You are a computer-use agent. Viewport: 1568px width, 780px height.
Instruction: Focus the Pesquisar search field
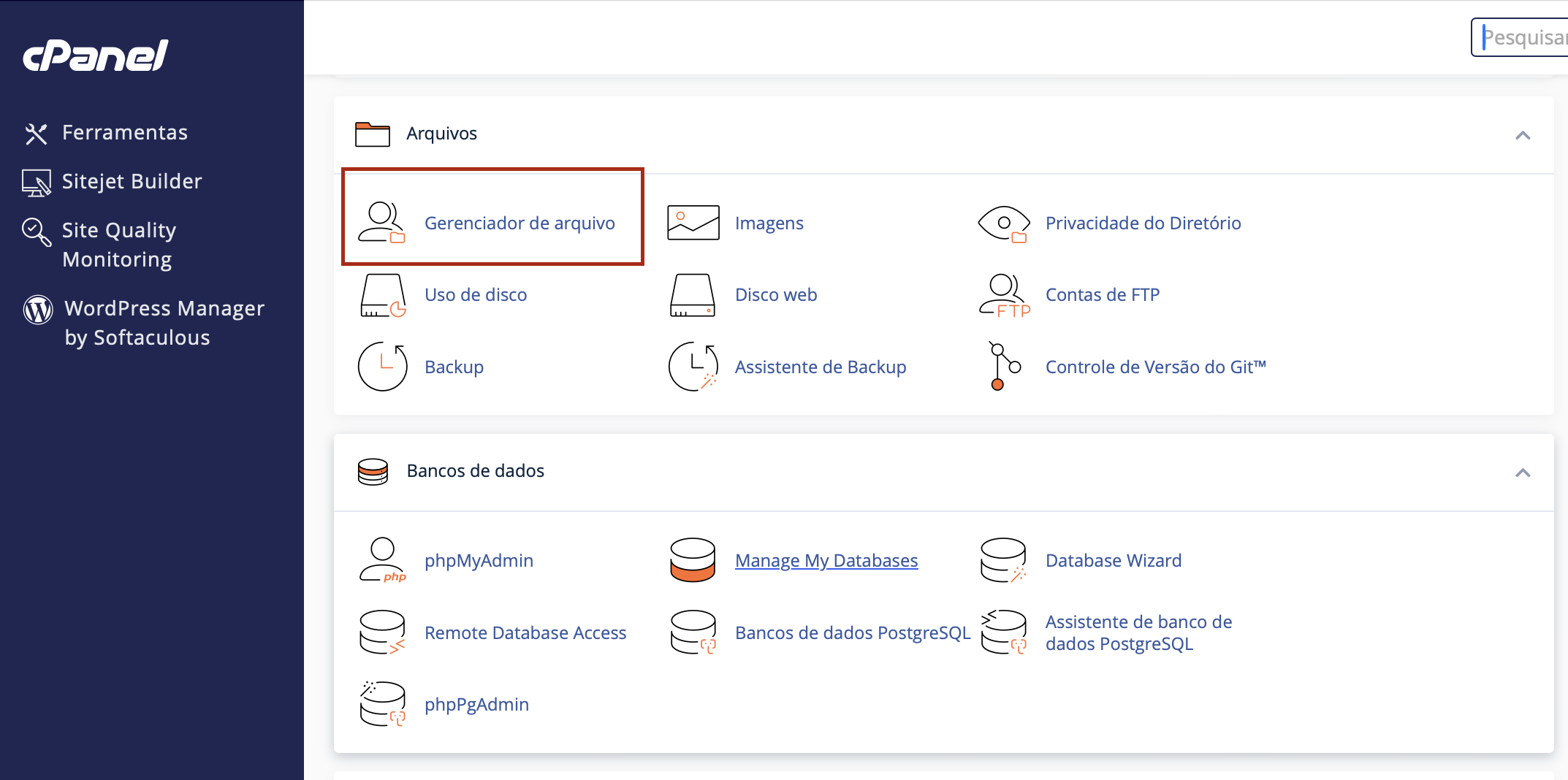point(1521,37)
